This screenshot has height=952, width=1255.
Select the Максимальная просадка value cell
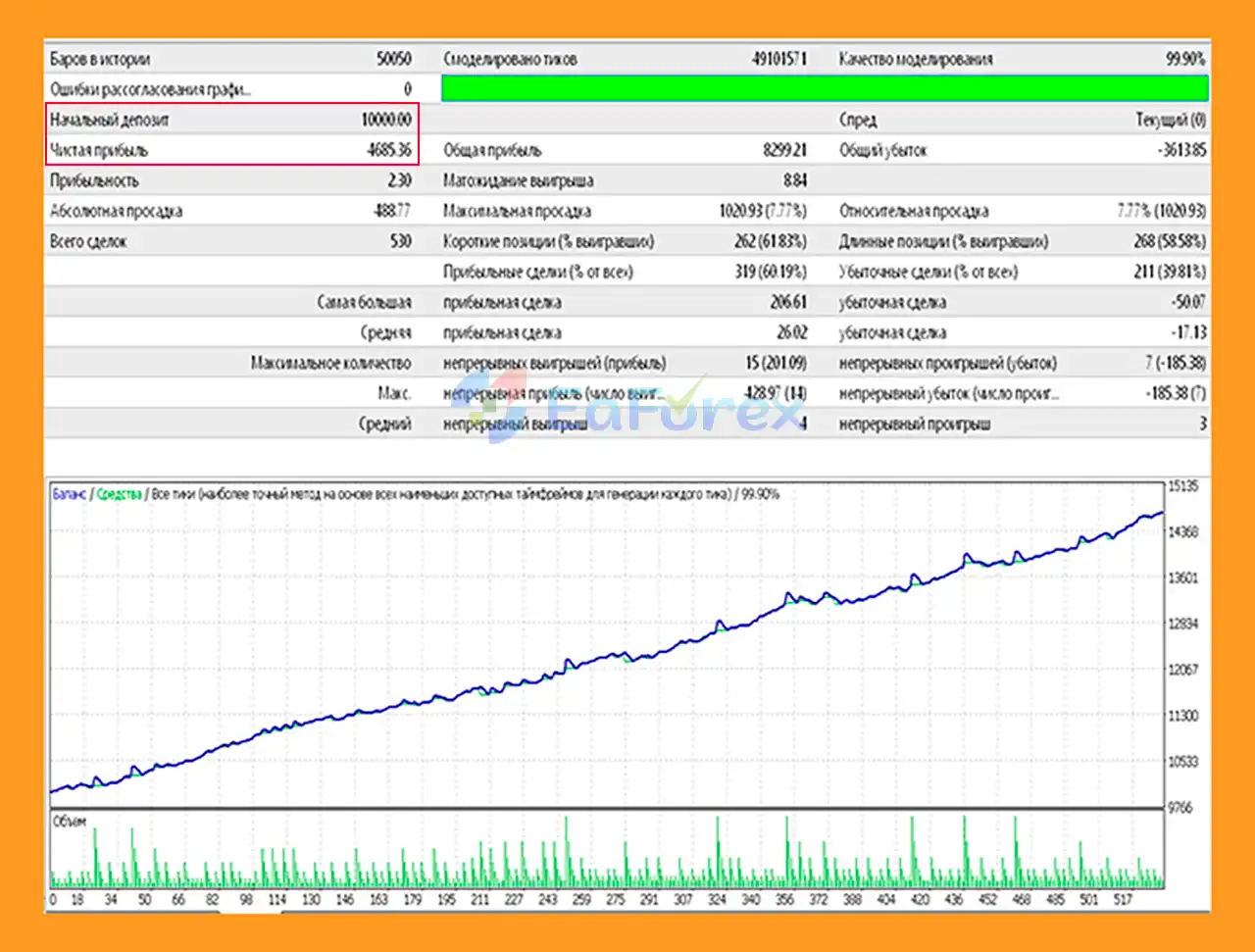[x=763, y=211]
